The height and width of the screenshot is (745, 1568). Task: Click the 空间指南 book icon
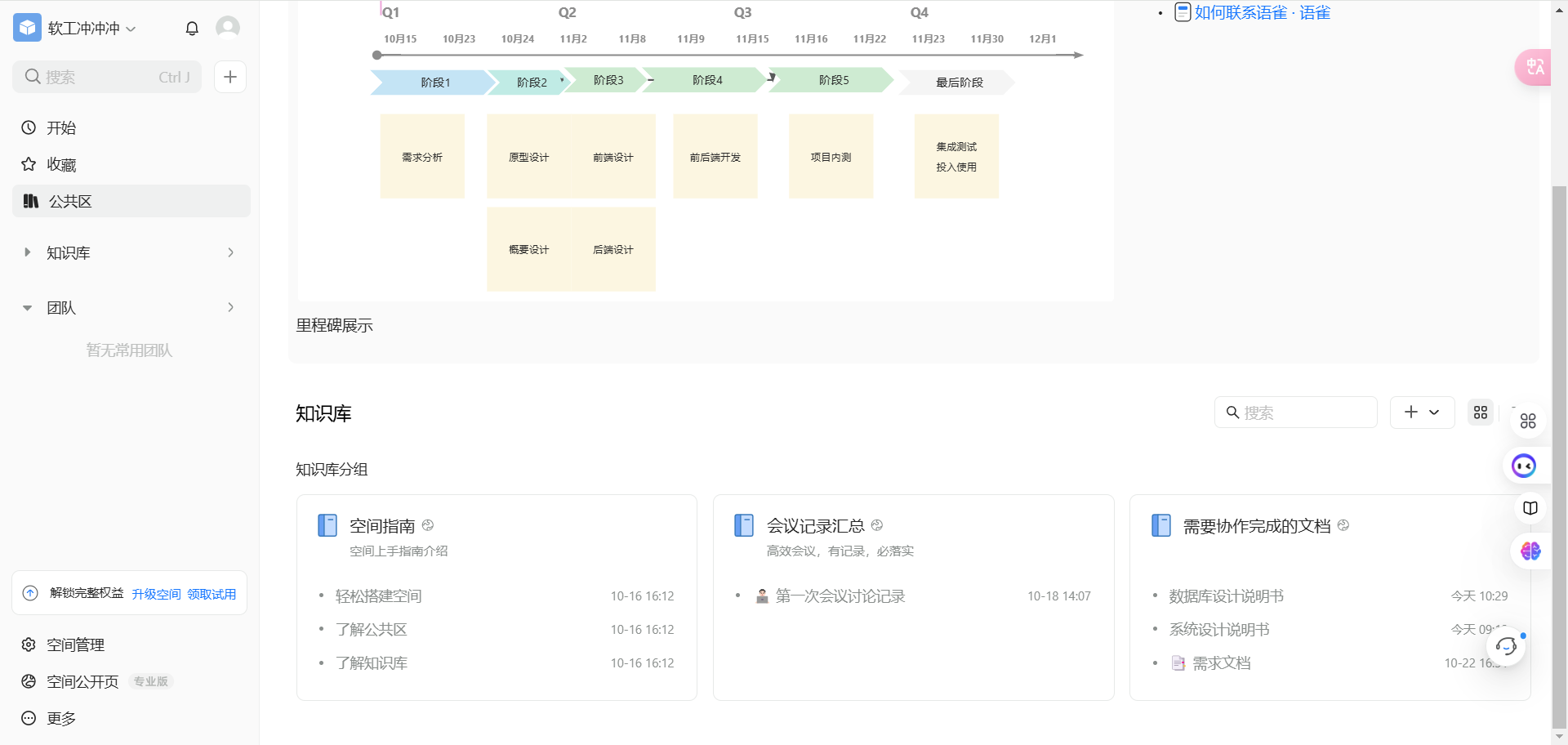pos(327,525)
